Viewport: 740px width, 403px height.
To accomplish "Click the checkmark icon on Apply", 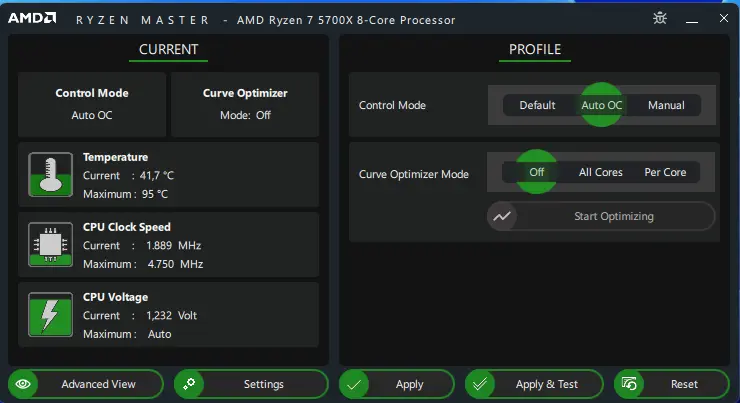I will point(354,385).
